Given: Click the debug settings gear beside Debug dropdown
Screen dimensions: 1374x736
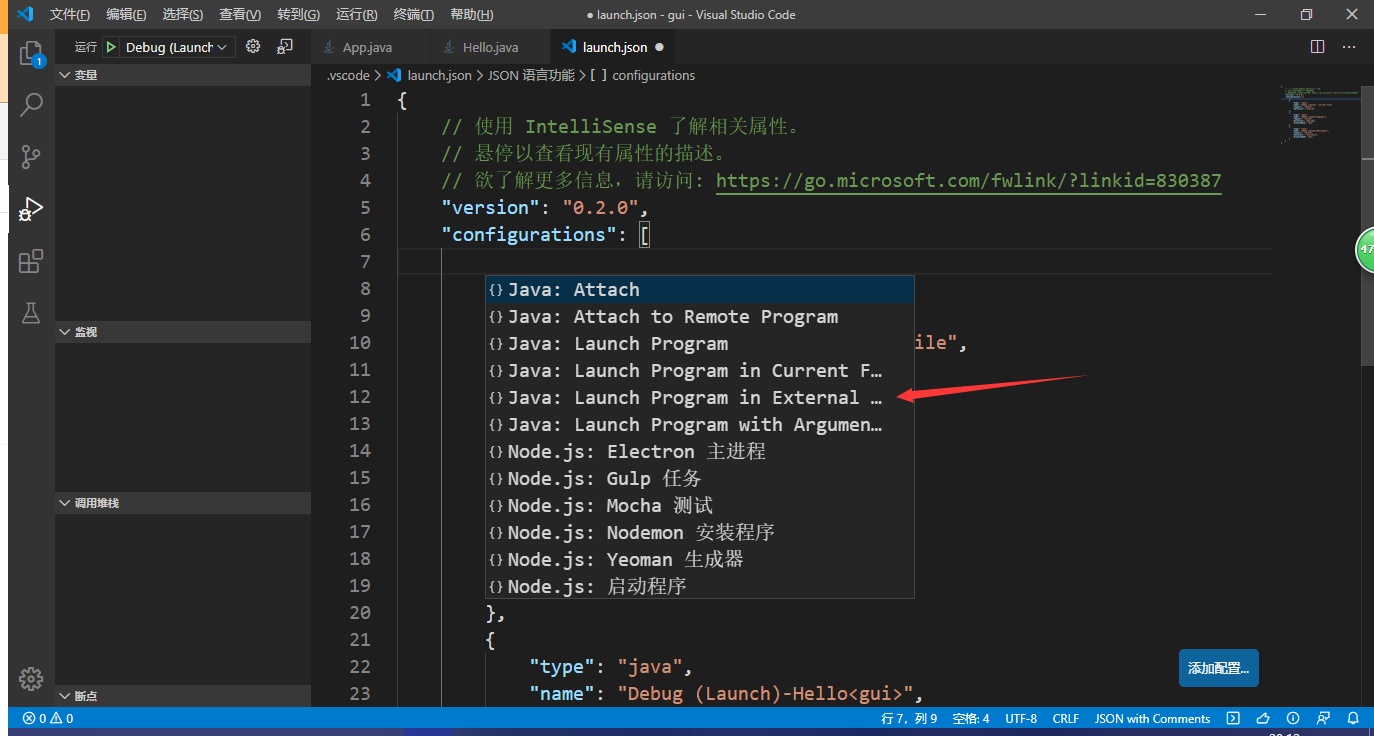Looking at the screenshot, I should click(253, 46).
